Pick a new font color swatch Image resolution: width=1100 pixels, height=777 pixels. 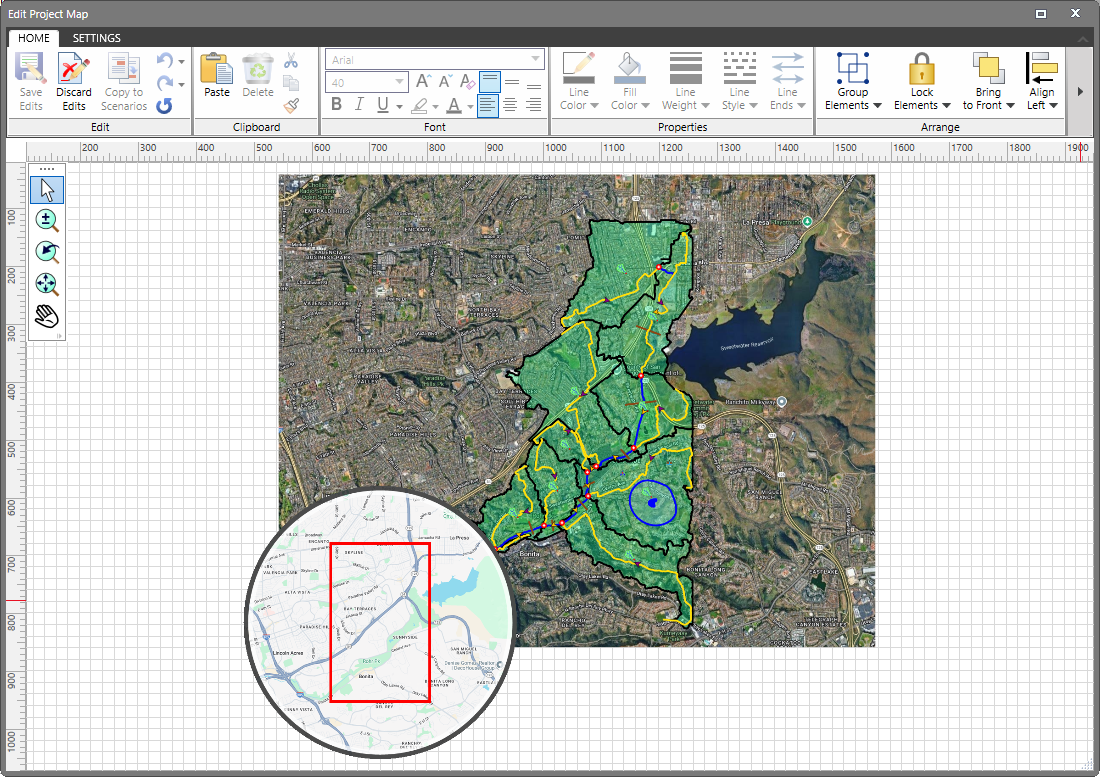[x=455, y=104]
